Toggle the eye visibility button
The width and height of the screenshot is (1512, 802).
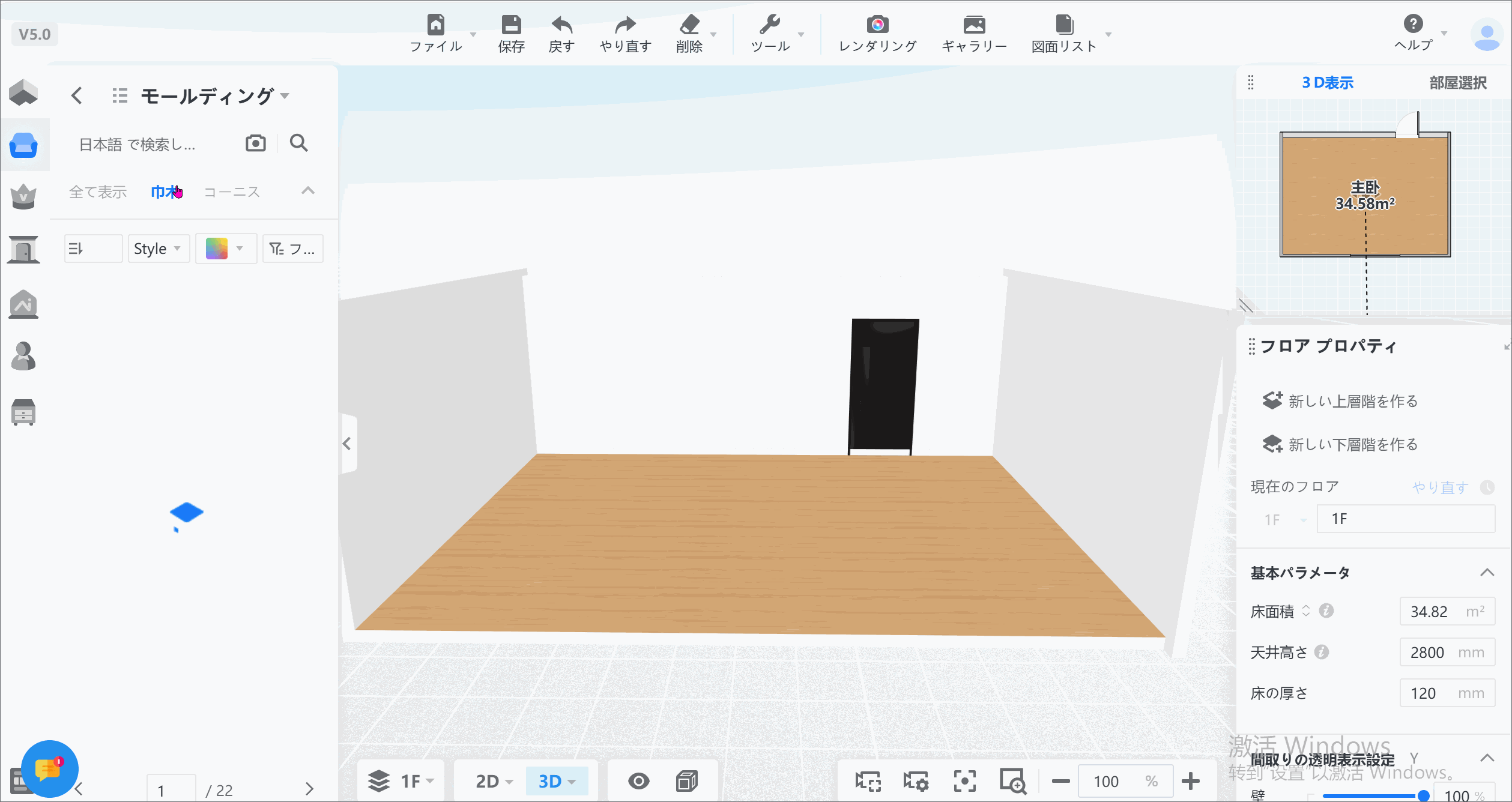tap(638, 781)
